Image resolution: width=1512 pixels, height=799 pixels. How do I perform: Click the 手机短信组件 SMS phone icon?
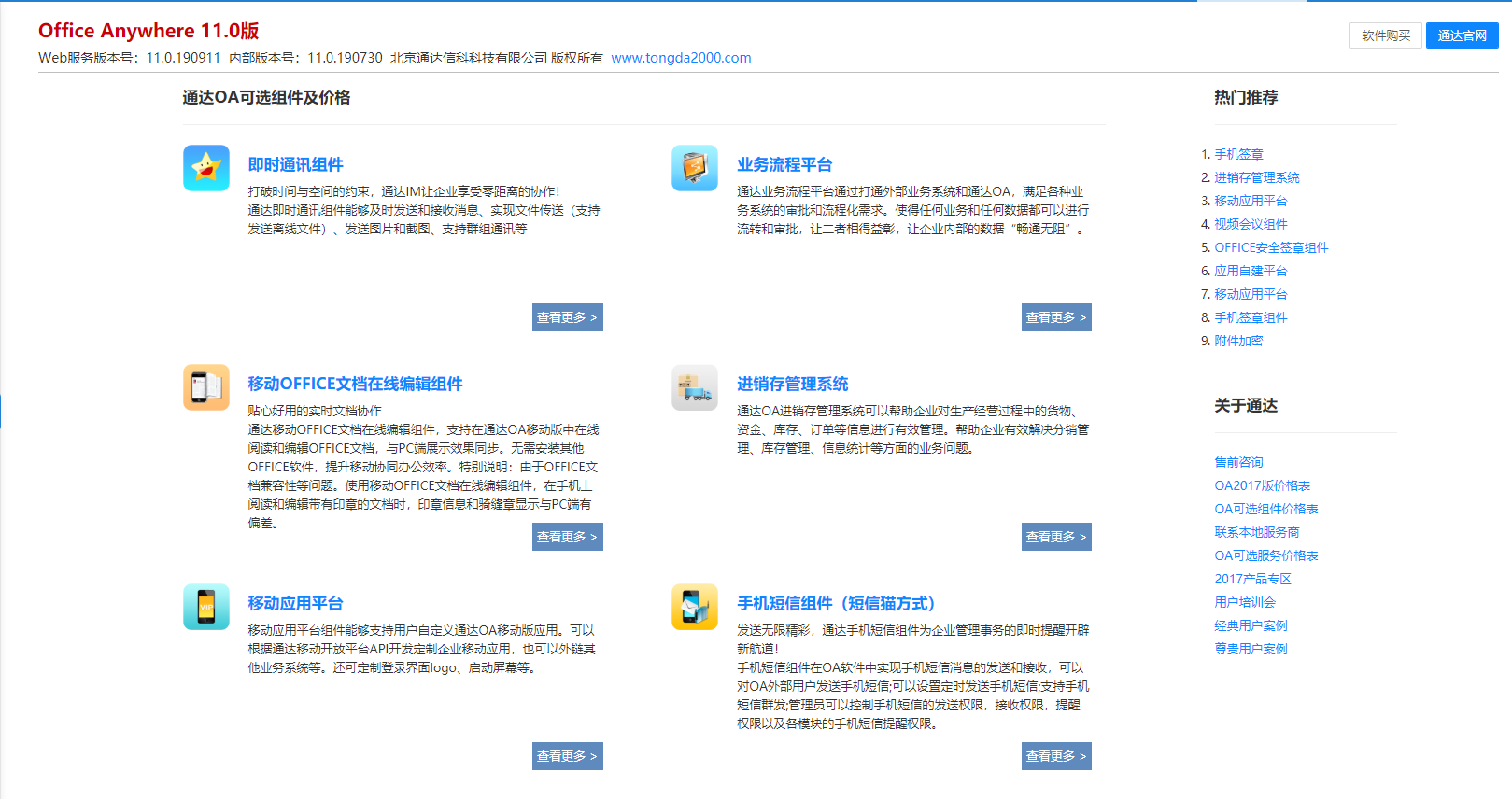(x=695, y=607)
